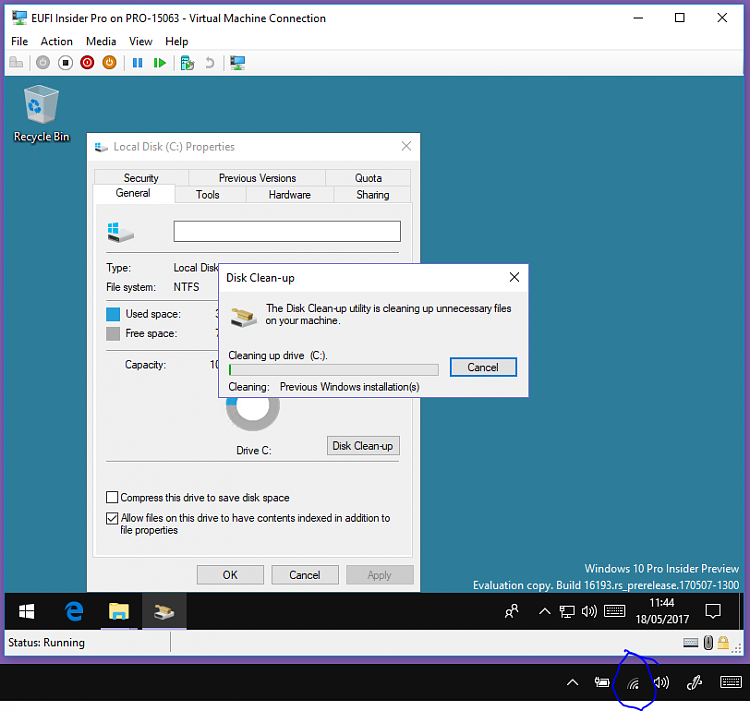The width and height of the screenshot is (750, 711).
Task: Click the red Shut Down toolbar icon
Action: [x=87, y=63]
